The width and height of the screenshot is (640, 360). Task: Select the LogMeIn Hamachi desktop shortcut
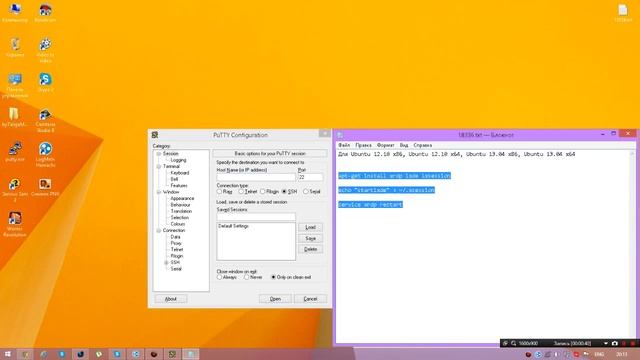[45, 154]
